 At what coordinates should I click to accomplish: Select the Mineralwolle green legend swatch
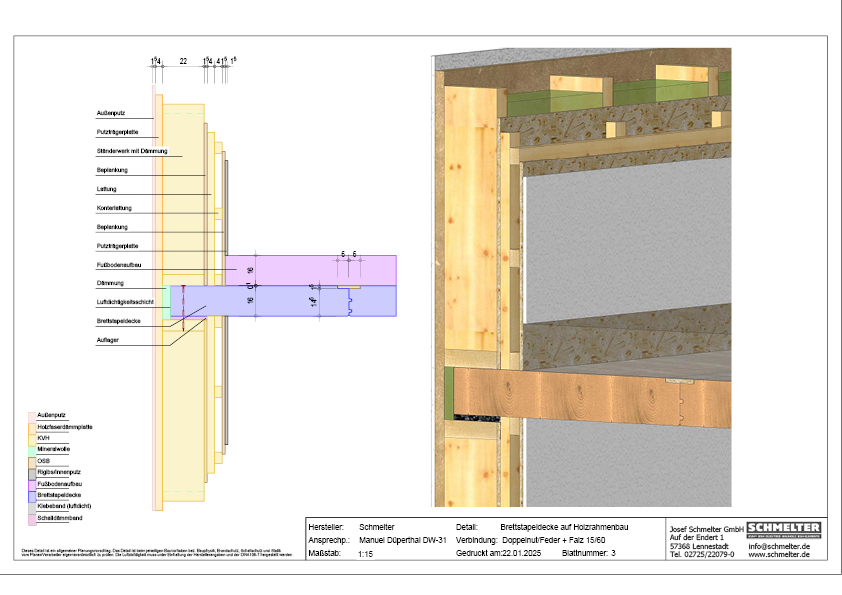click(x=31, y=449)
